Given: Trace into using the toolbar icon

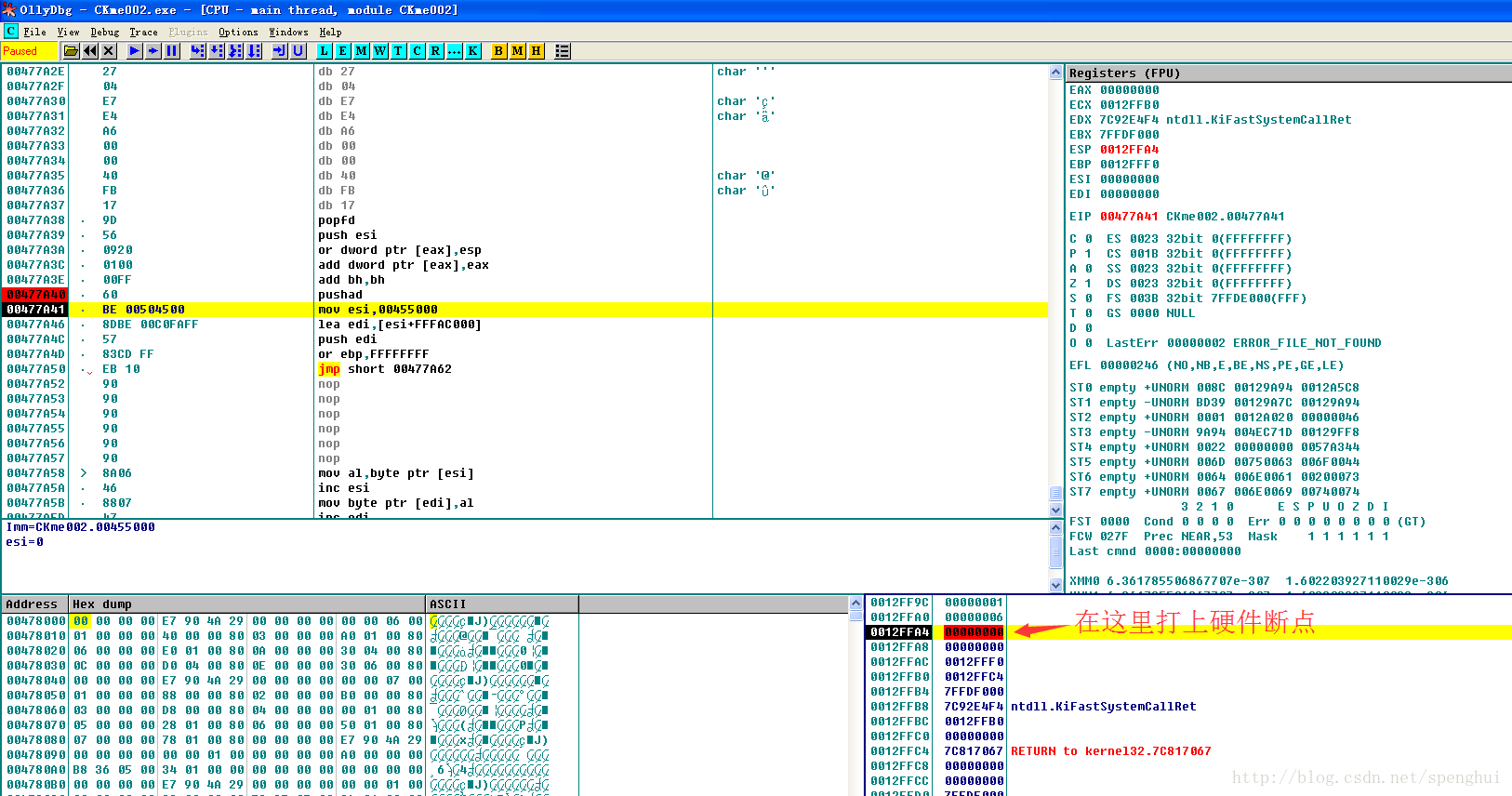Looking at the screenshot, I should tap(235, 51).
